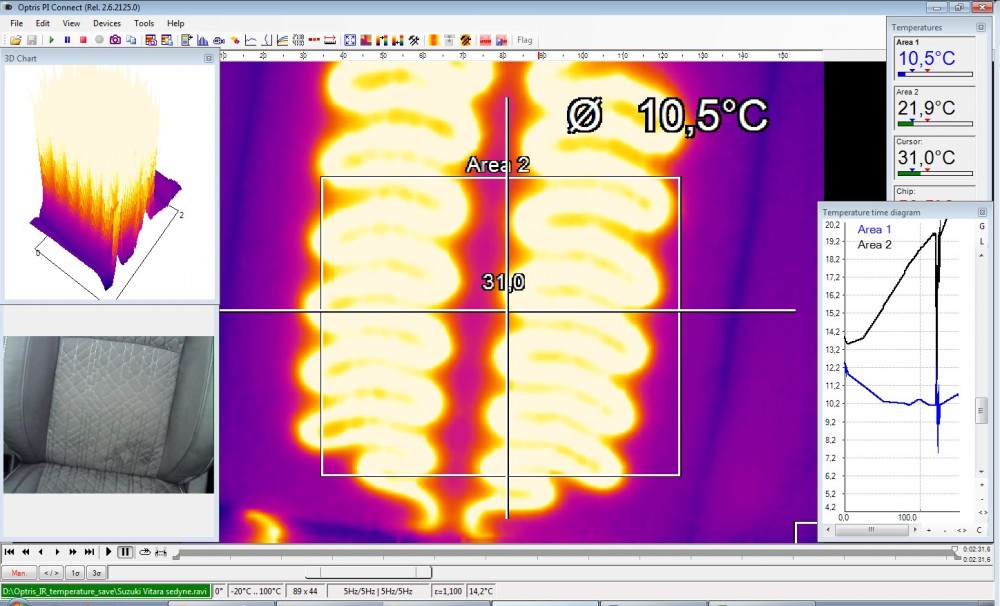This screenshot has width=1000, height=606.
Task: Click the </> min-max scaling button
Action: point(52,573)
